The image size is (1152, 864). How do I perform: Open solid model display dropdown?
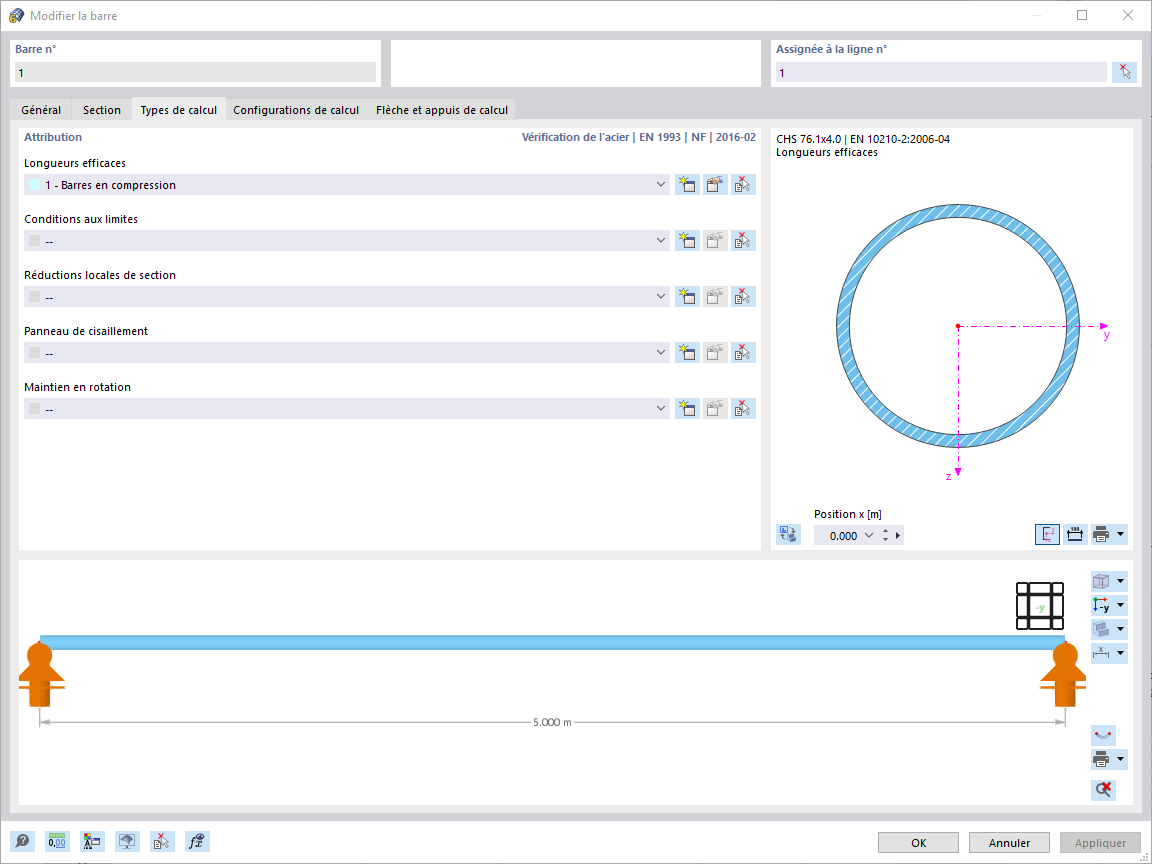[1120, 629]
